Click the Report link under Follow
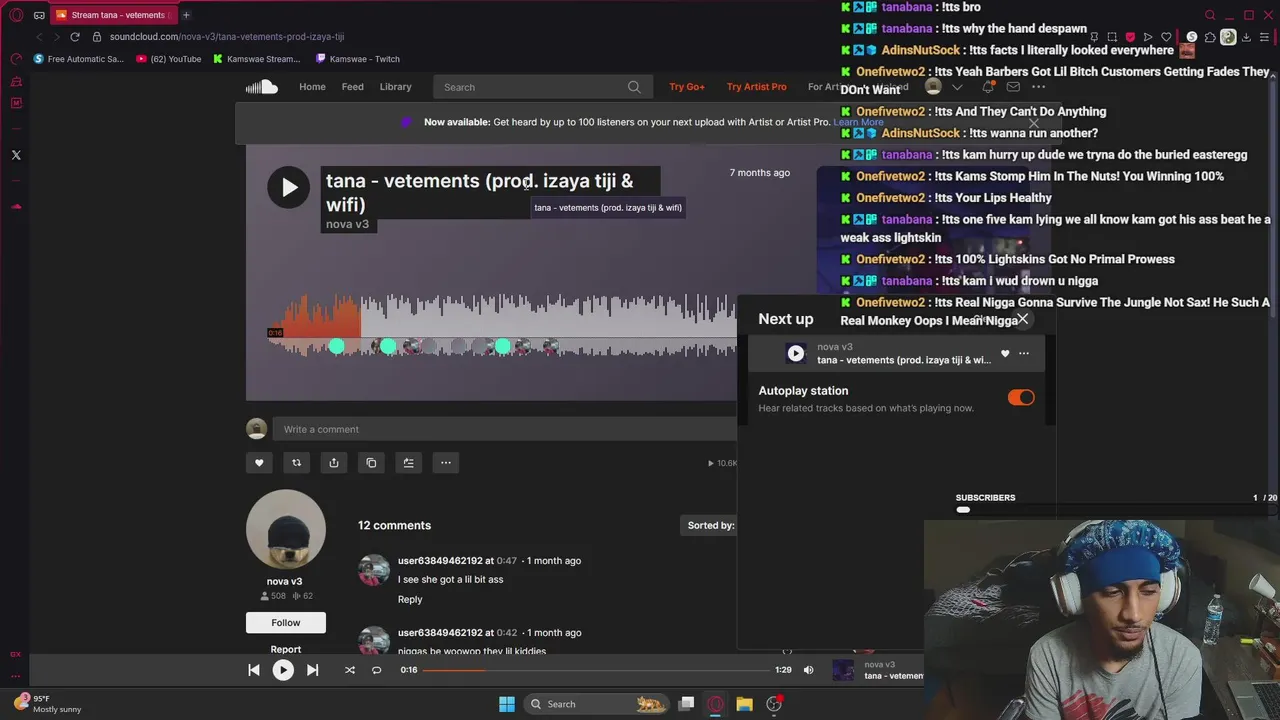 tap(285, 649)
